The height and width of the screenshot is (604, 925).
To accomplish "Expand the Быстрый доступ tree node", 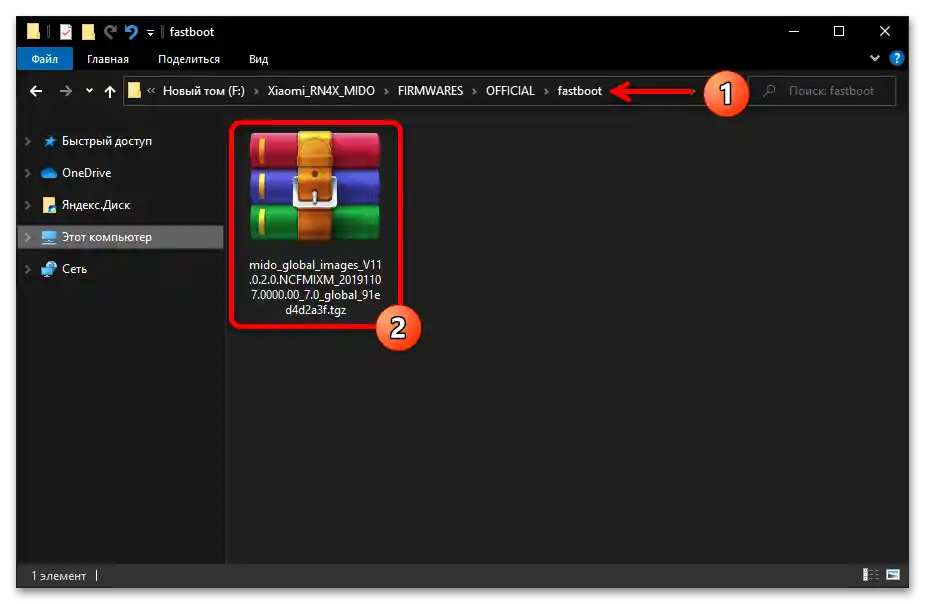I will point(27,141).
